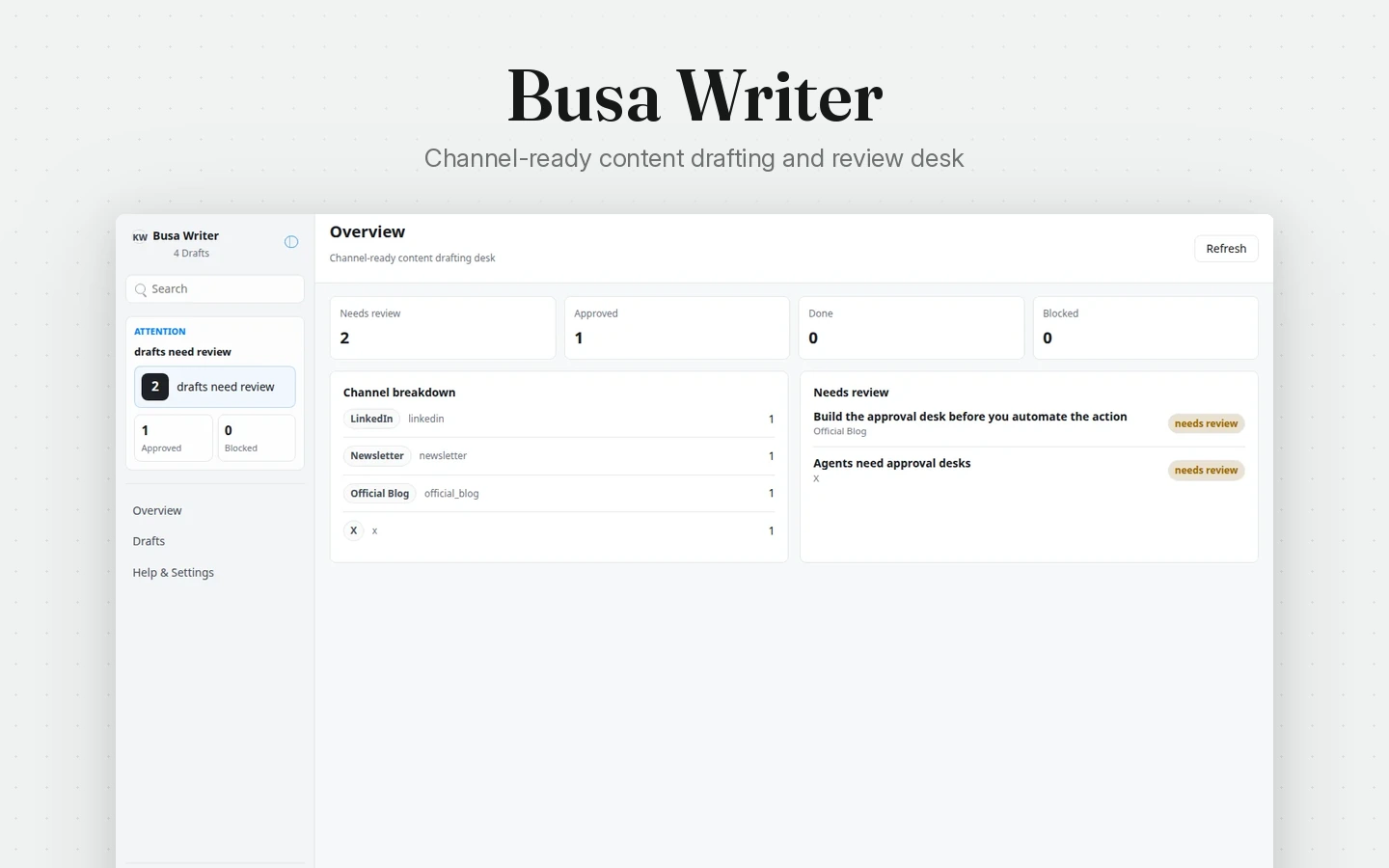
Task: Open the Approved stat card
Action: click(x=677, y=328)
